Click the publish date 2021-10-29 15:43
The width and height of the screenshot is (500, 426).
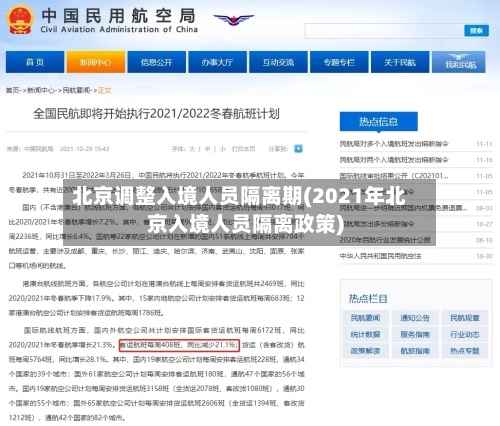(84, 149)
